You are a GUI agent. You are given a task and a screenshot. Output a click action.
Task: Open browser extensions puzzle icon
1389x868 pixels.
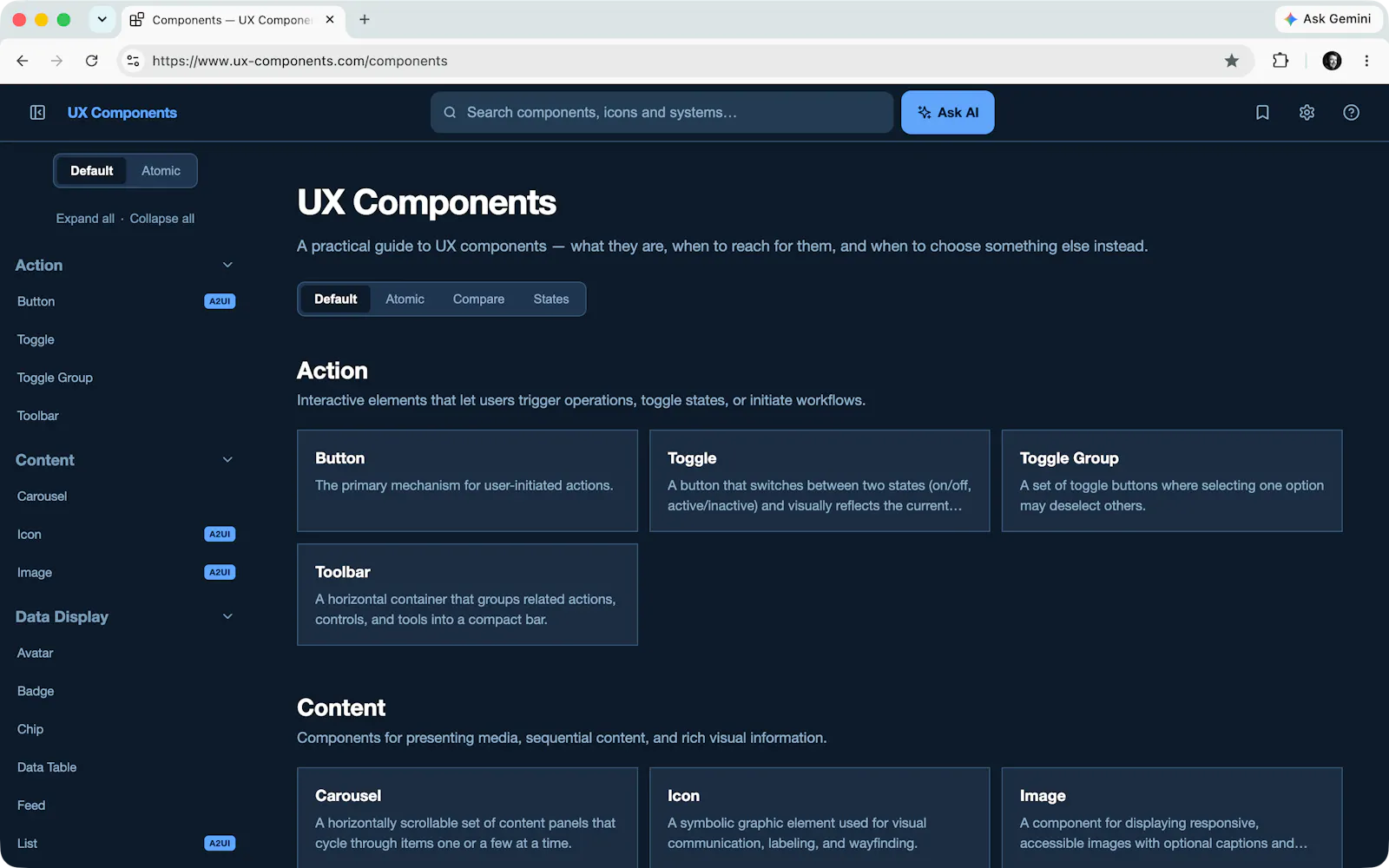coord(1280,61)
